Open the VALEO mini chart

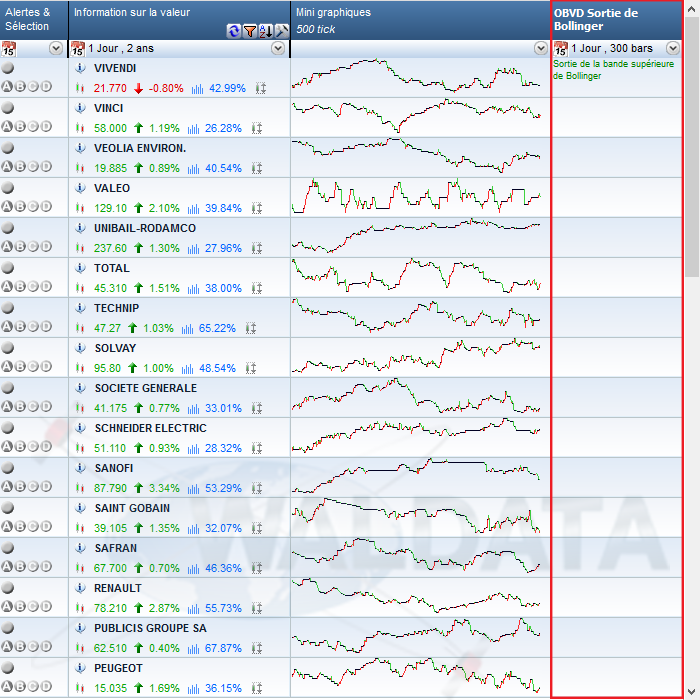click(x=417, y=196)
